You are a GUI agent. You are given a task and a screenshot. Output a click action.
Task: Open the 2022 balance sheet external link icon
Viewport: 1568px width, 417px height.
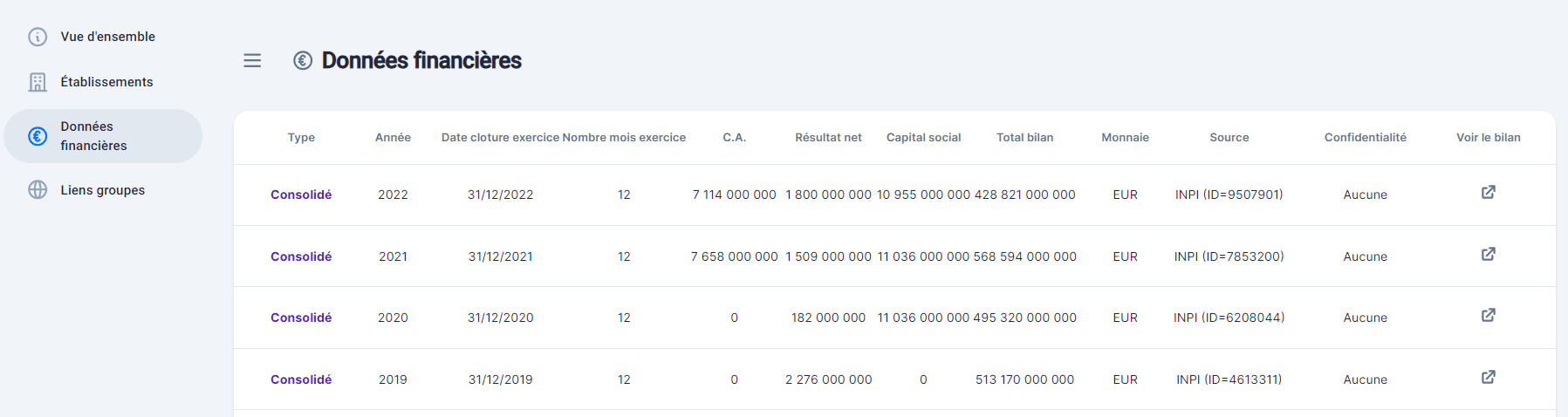(1489, 192)
